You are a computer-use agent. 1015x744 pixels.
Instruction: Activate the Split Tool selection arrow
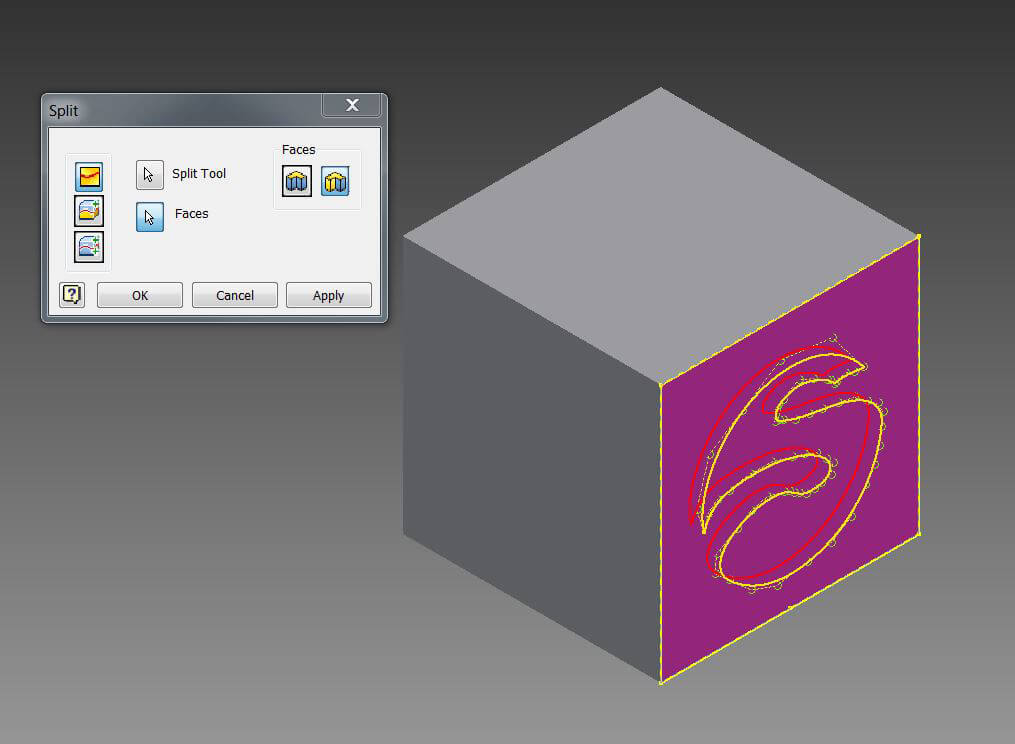(x=150, y=175)
